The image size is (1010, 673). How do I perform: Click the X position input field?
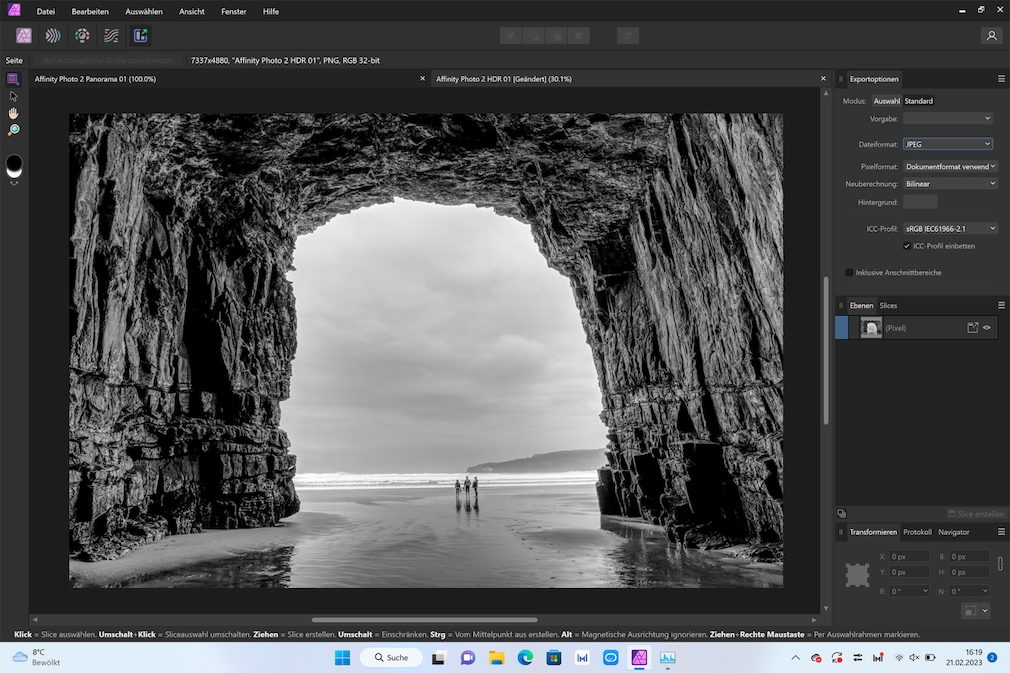click(x=909, y=556)
